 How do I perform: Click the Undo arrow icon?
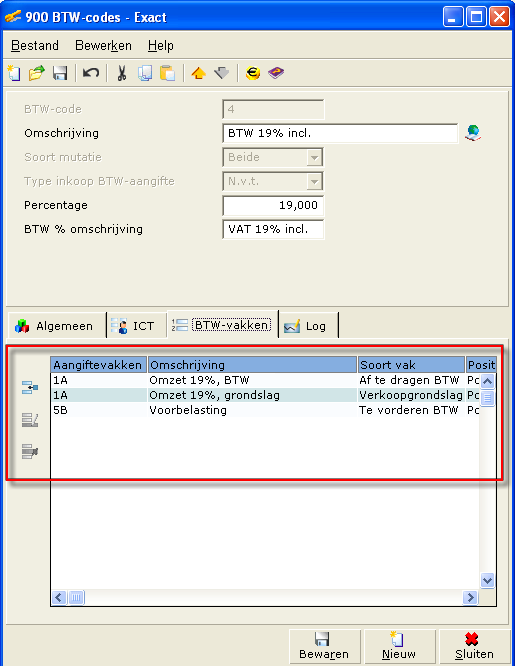[91, 73]
